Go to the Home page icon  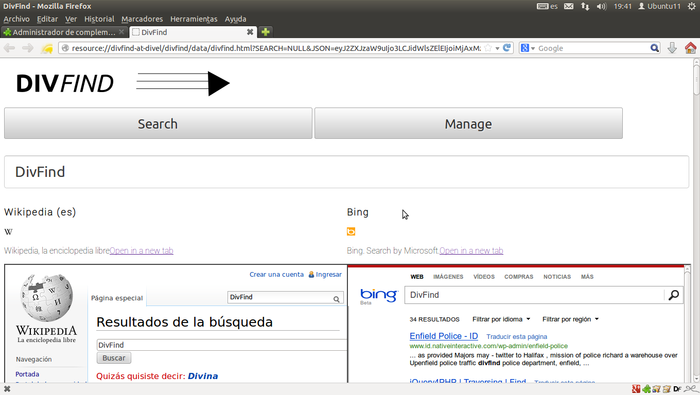[x=690, y=48]
